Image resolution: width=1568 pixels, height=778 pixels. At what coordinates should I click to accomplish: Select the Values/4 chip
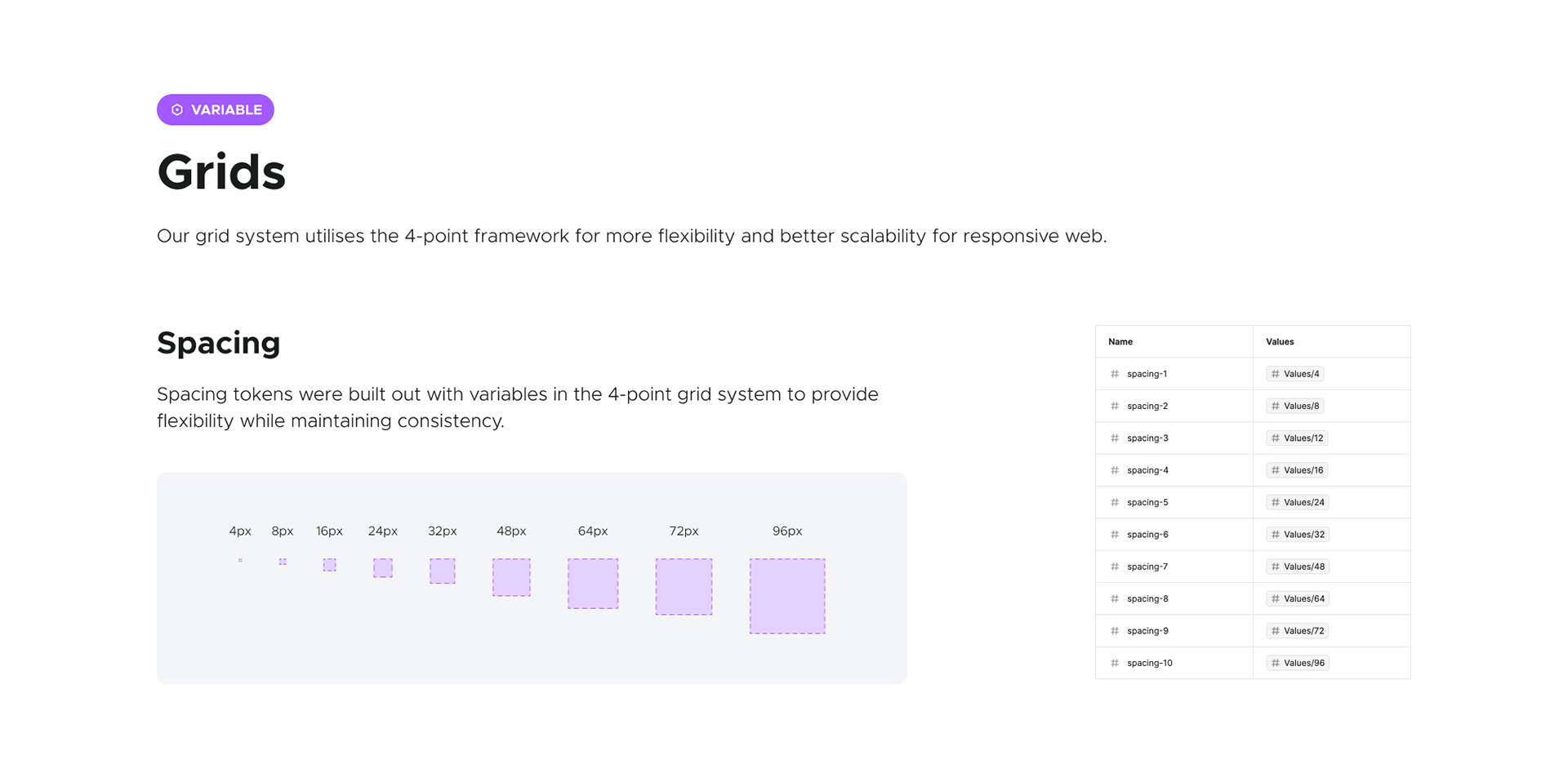point(1295,374)
